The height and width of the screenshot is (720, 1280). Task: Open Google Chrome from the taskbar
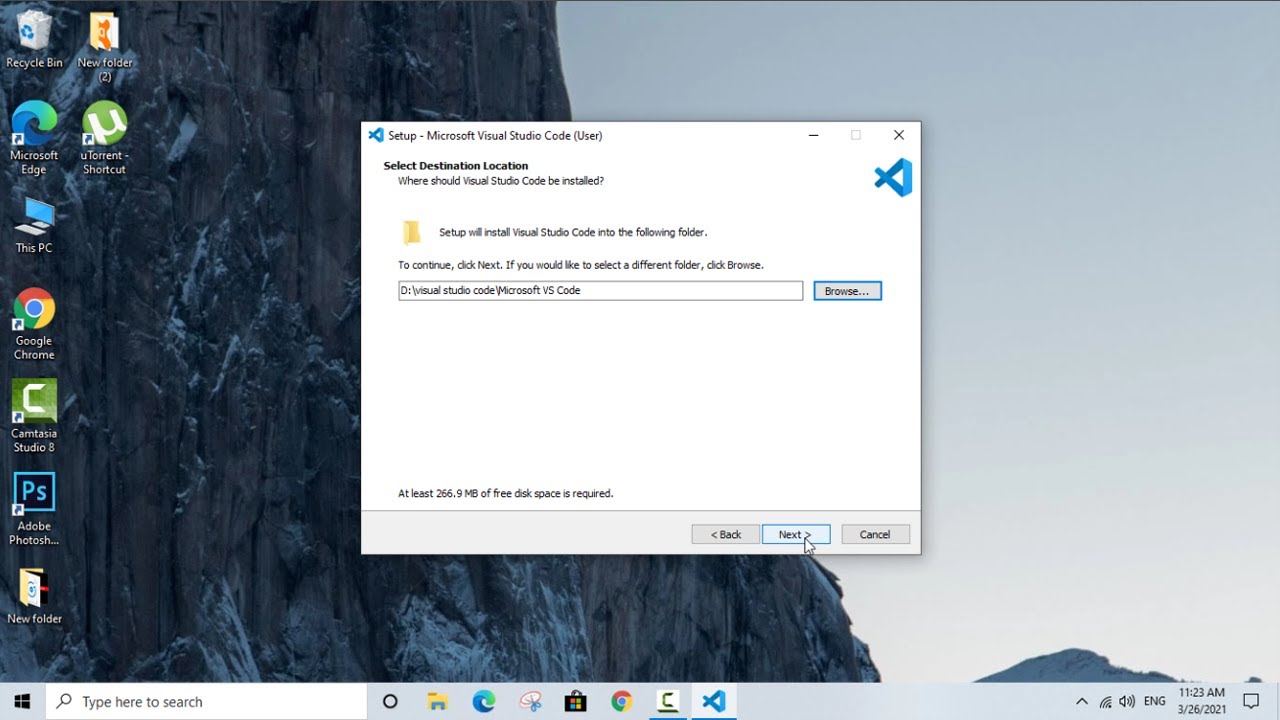tap(621, 702)
